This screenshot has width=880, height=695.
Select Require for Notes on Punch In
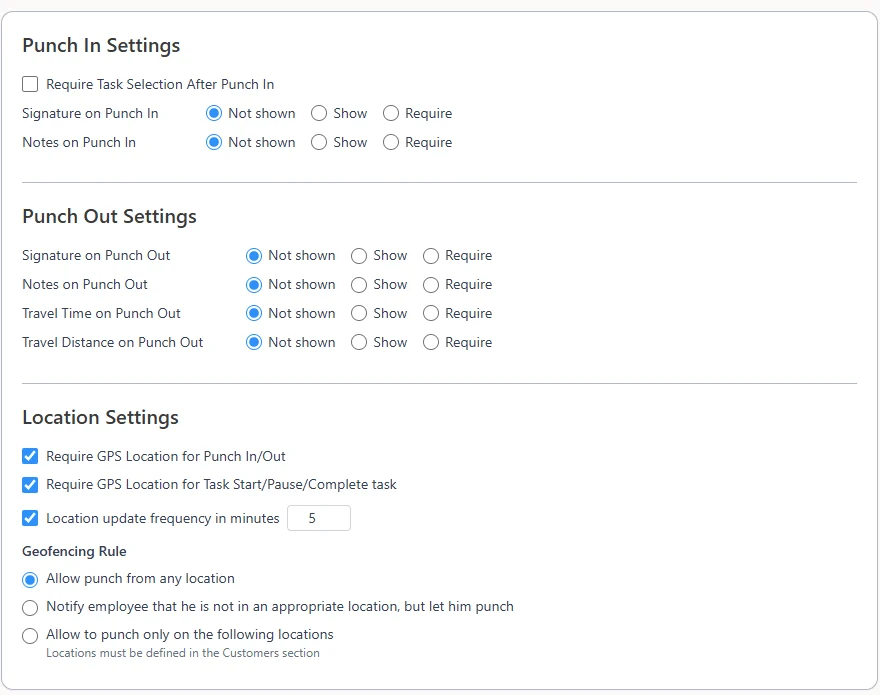pyautogui.click(x=391, y=143)
